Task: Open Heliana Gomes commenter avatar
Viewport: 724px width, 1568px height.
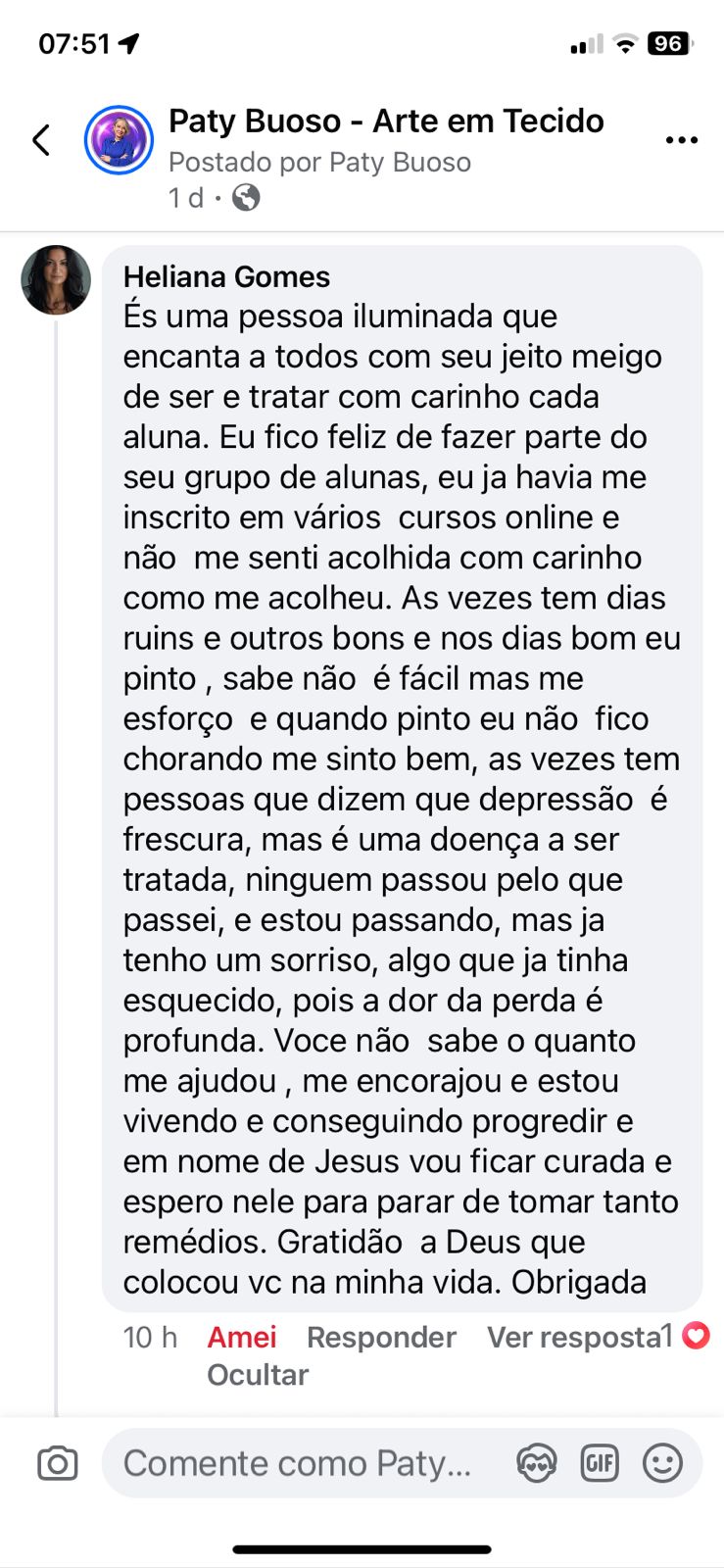Action: 56,280
